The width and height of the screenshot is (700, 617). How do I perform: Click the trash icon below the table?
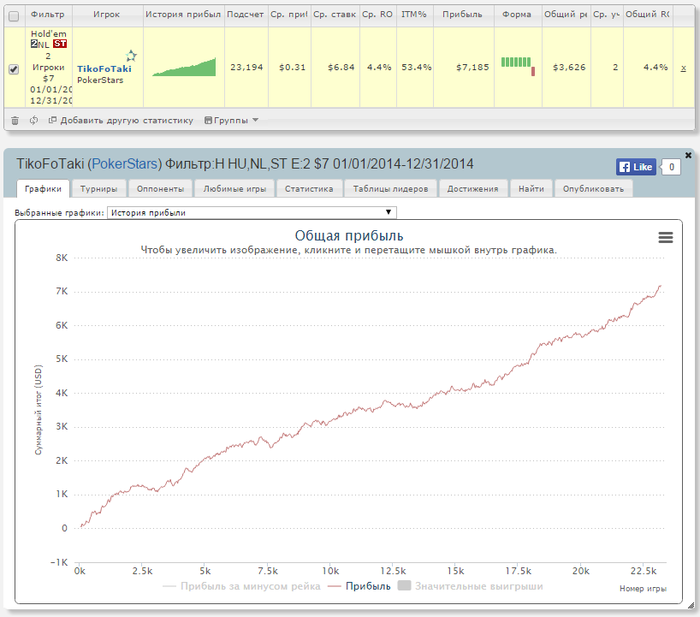(14, 120)
